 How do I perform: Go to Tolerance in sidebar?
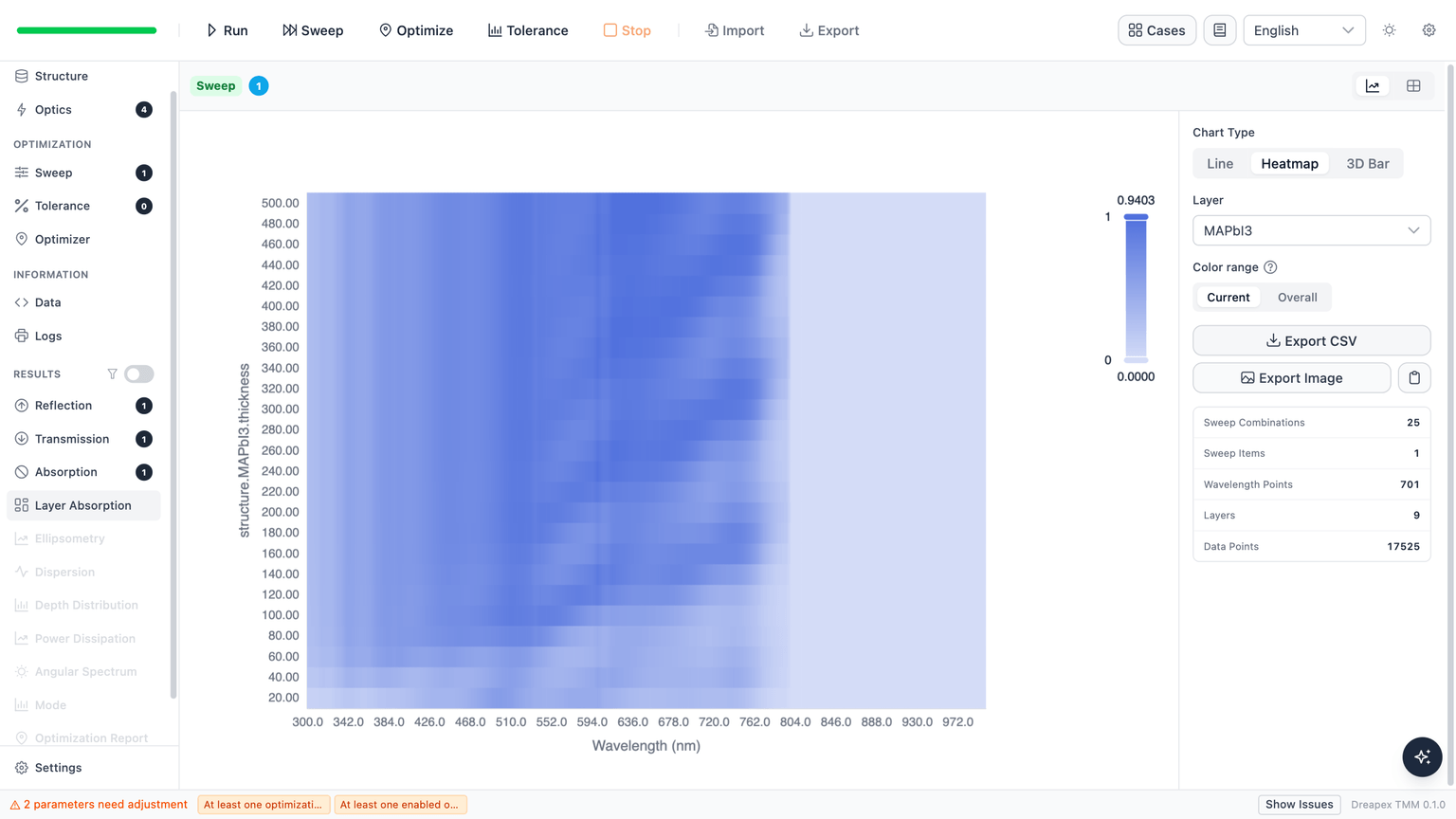[83, 206]
